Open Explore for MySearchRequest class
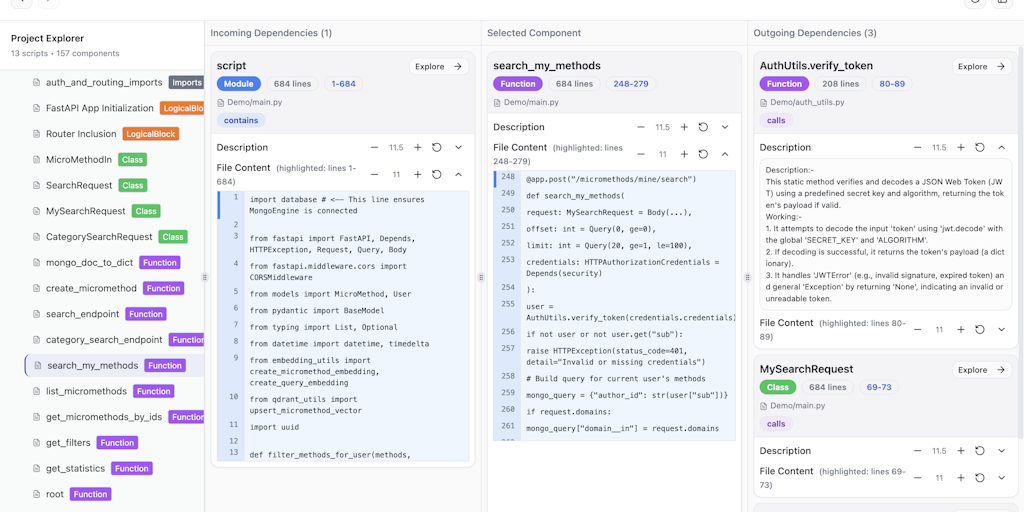This screenshot has width=1024, height=512. (982, 370)
